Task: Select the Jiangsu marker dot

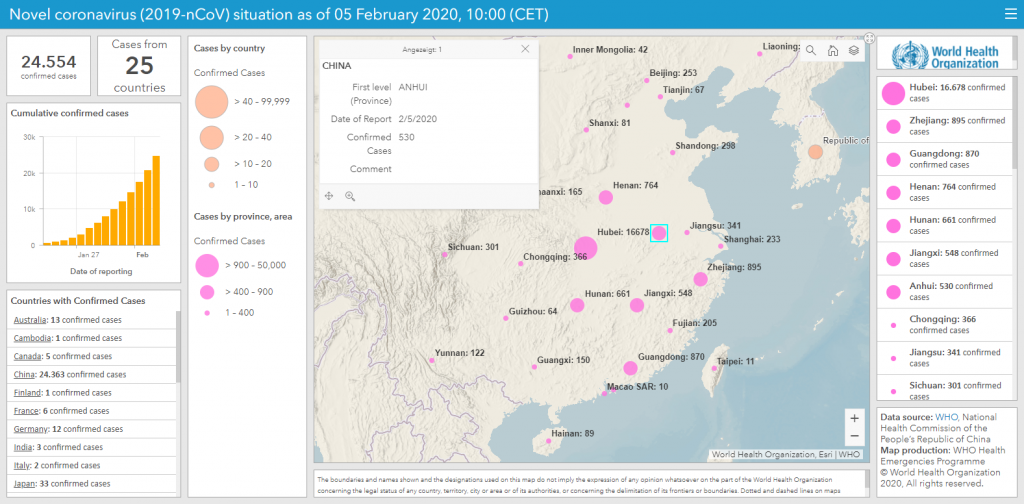Action: [x=686, y=232]
